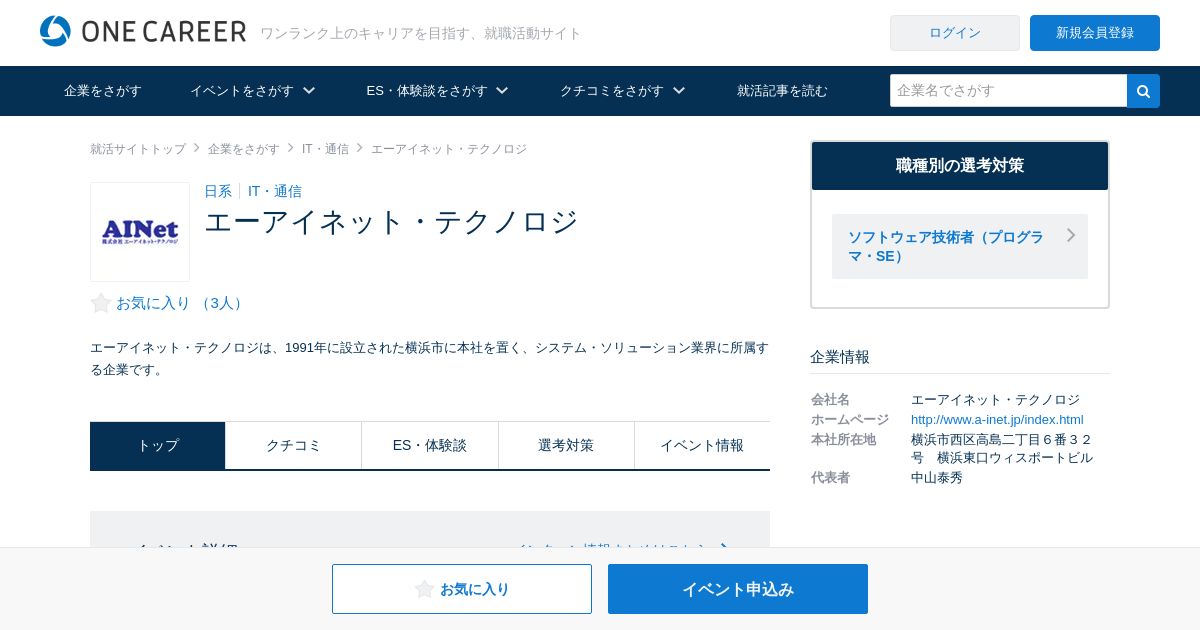Expand the イベントをさがす dropdown arrow

[x=309, y=90]
